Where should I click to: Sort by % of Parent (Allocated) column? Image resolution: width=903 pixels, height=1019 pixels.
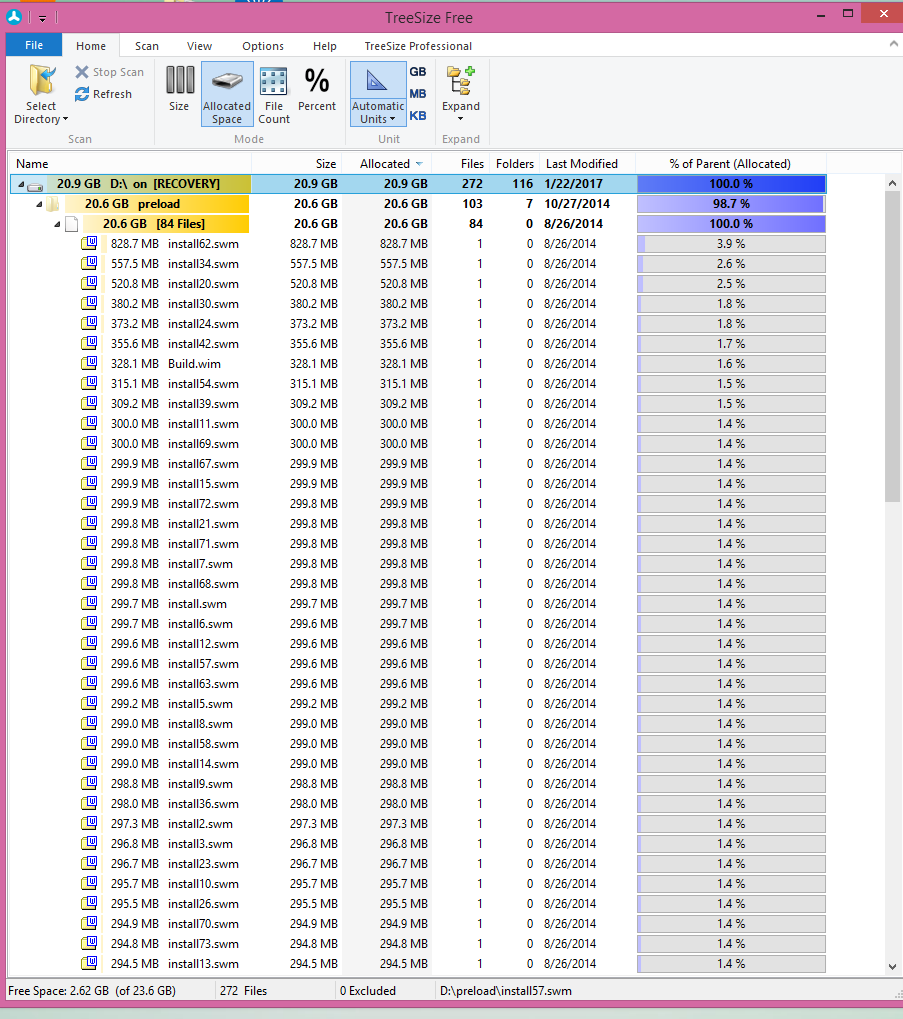731,164
